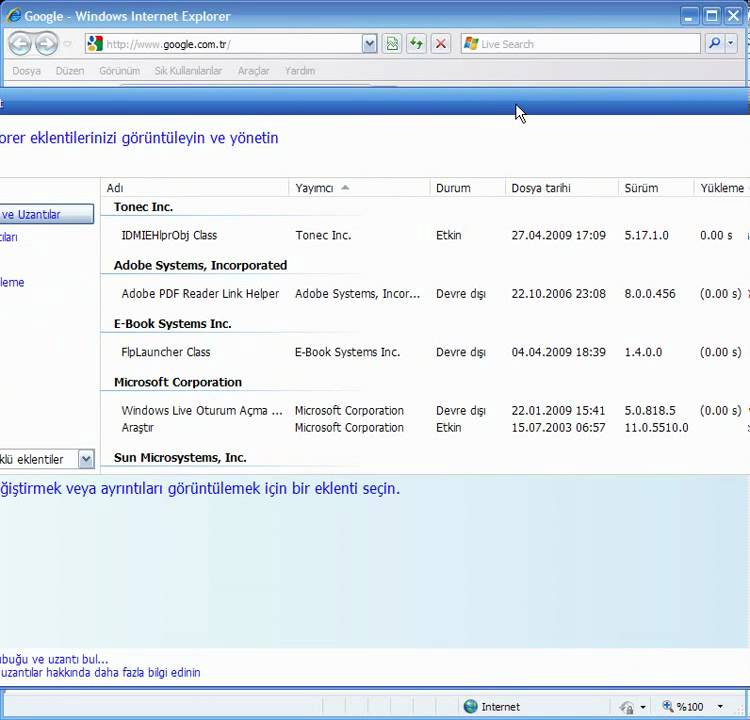Click the Internet Explorer logo in title bar
This screenshot has height=720, width=750.
[x=13, y=16]
